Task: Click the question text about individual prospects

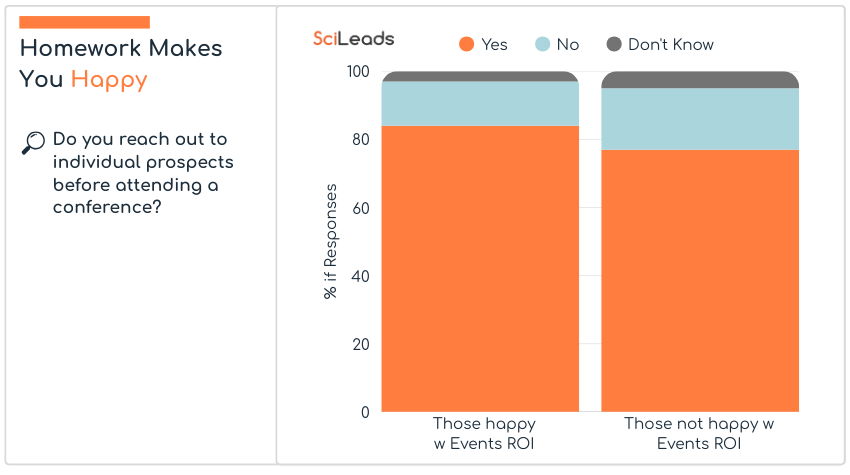Action: point(143,173)
